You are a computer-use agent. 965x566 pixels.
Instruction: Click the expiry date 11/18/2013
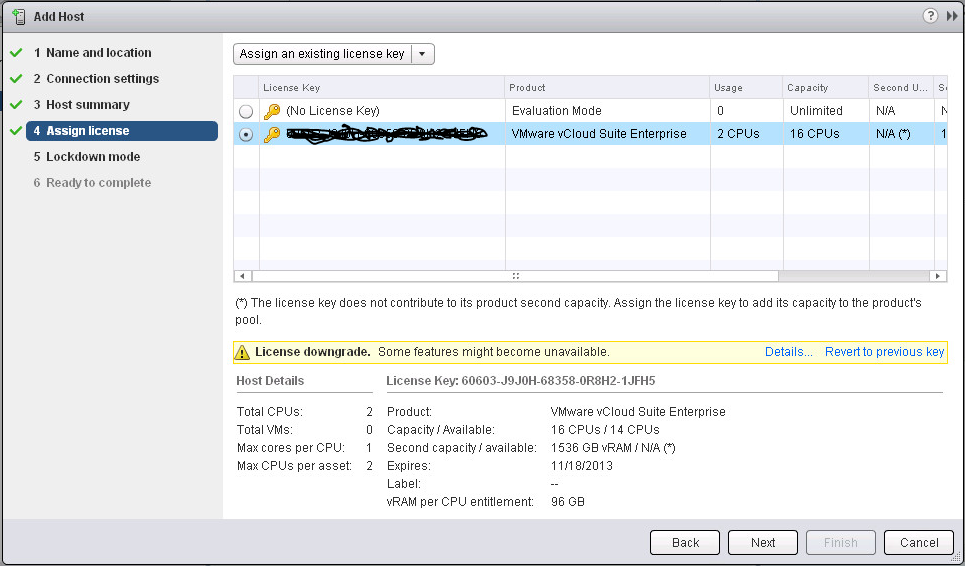click(x=582, y=466)
